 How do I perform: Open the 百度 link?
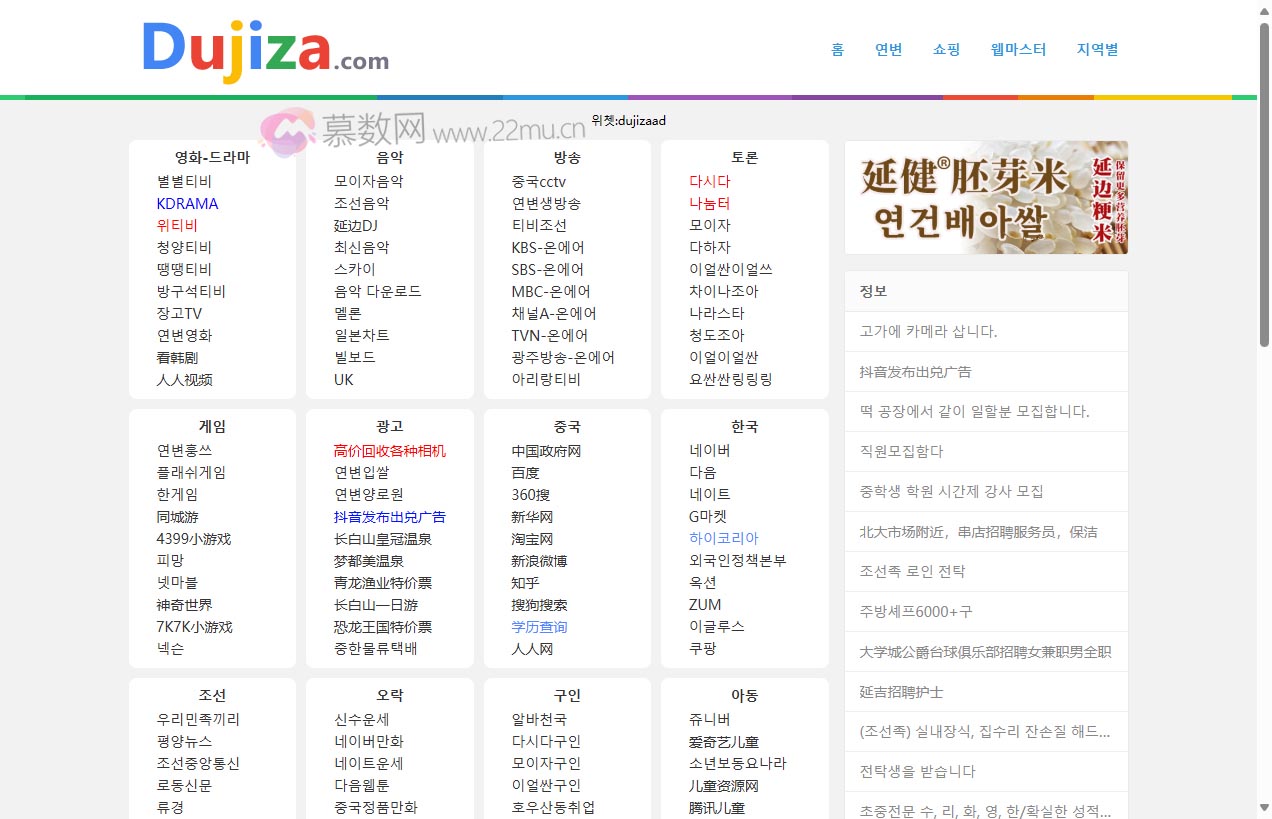tap(525, 473)
